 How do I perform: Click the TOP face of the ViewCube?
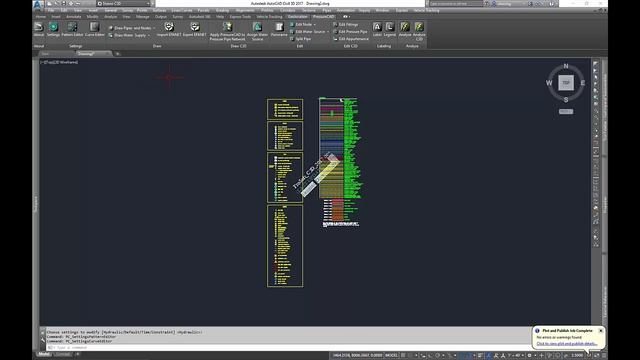click(x=566, y=82)
